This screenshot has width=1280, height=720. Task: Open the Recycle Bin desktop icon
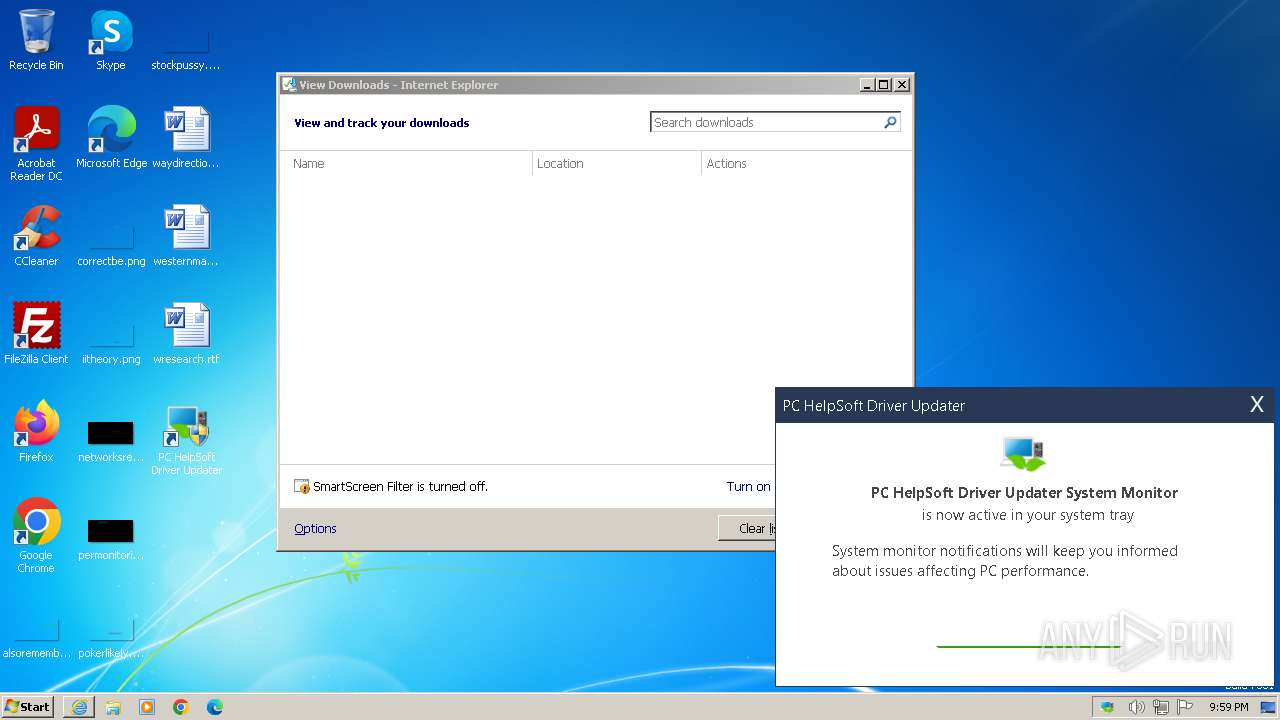coord(36,40)
